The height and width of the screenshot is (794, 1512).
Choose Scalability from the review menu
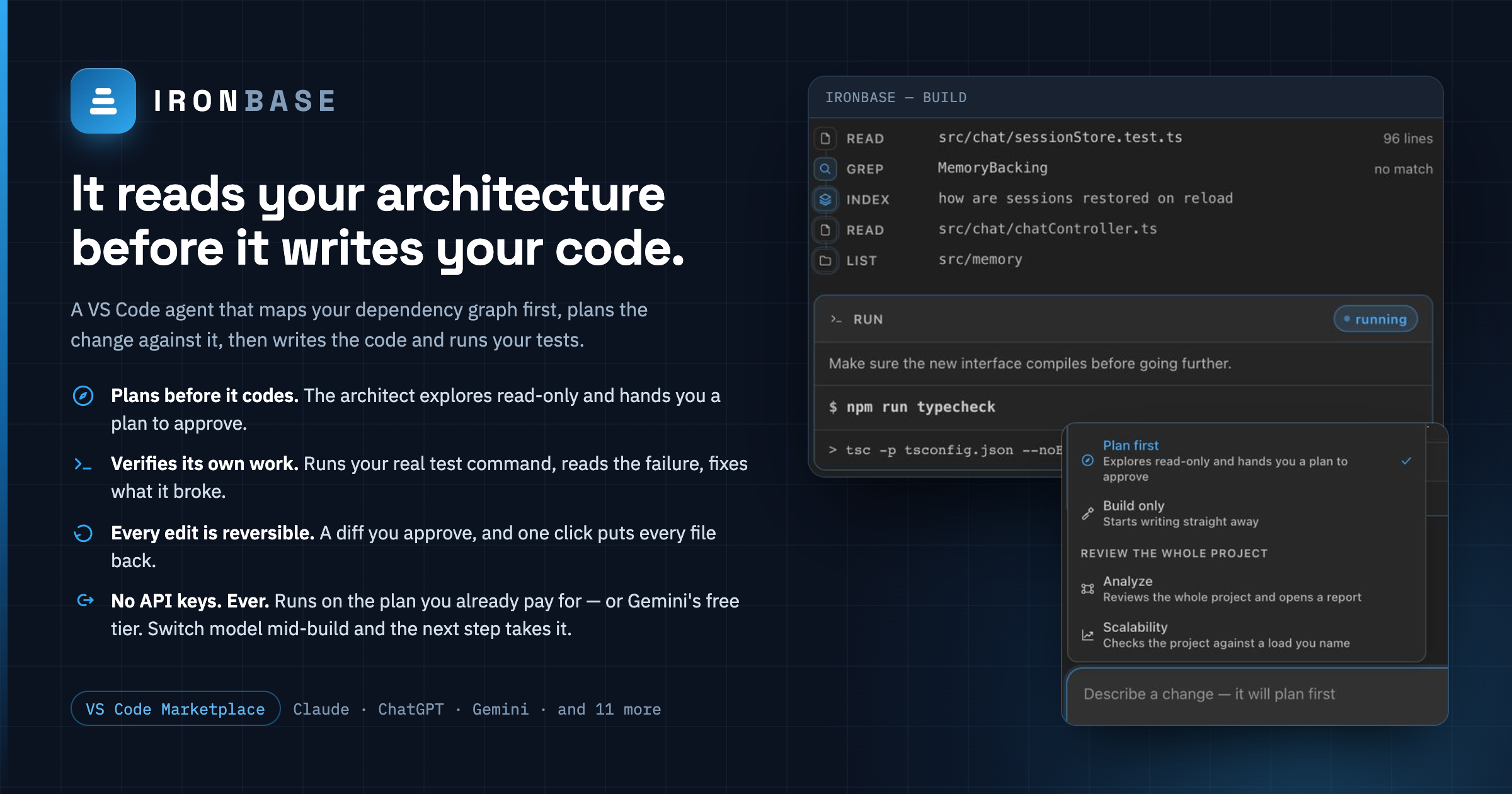pyautogui.click(x=1246, y=635)
